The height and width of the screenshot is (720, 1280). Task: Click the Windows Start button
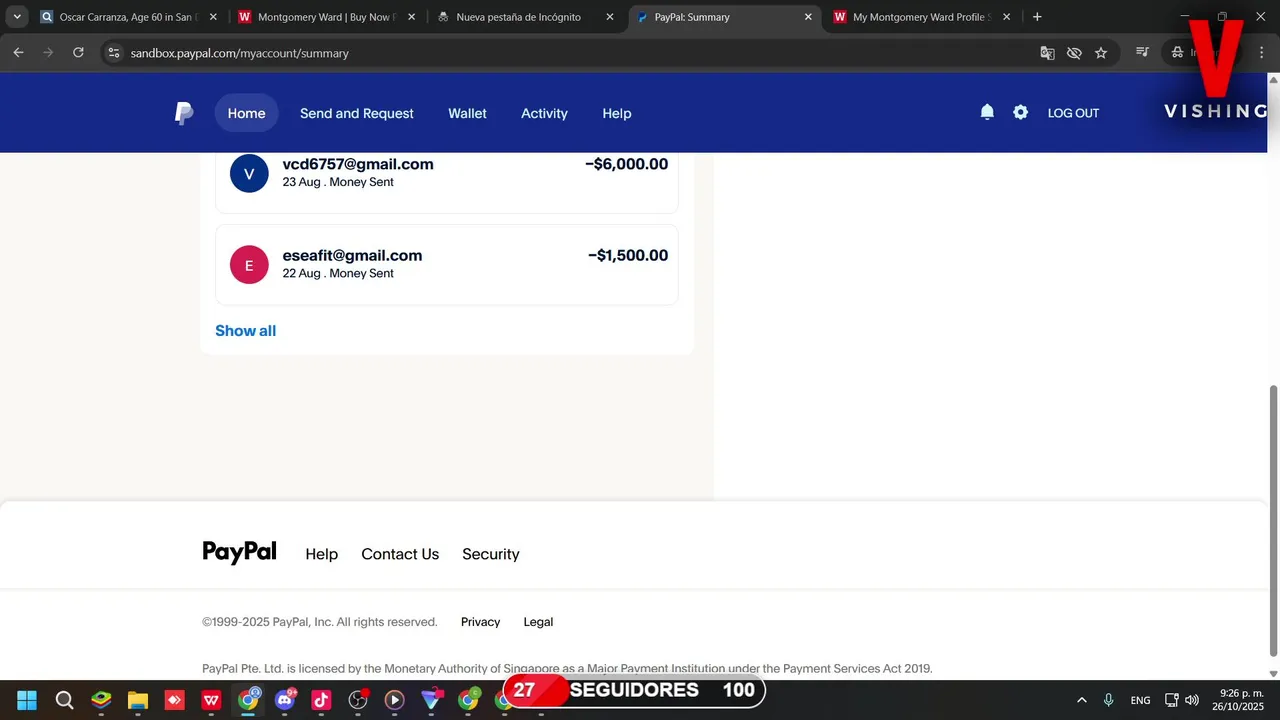[27, 700]
